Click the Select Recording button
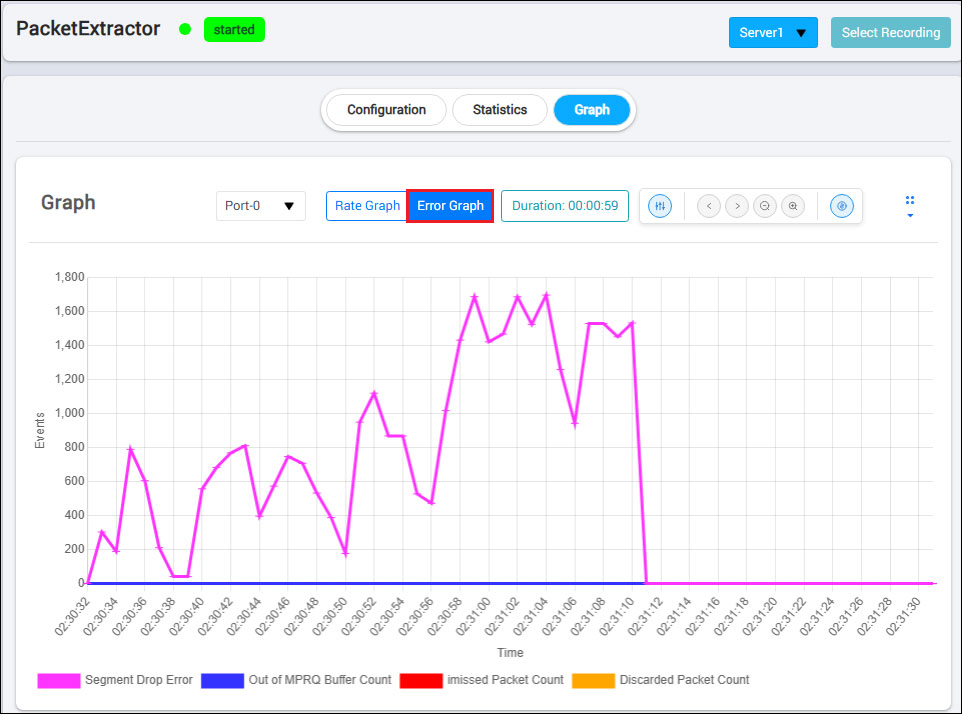 [x=890, y=32]
